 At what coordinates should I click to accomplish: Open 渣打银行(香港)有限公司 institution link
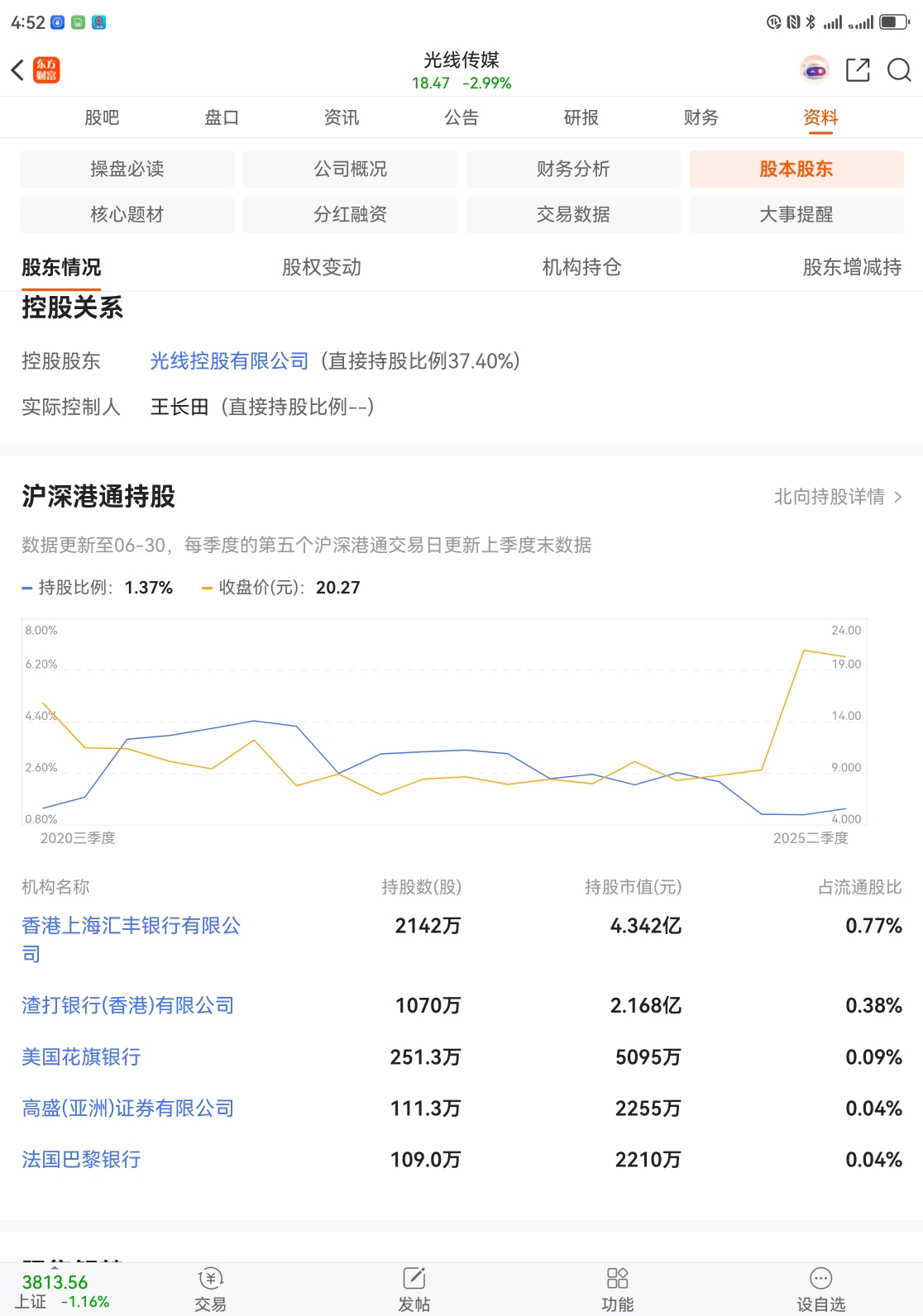pyautogui.click(x=128, y=1005)
